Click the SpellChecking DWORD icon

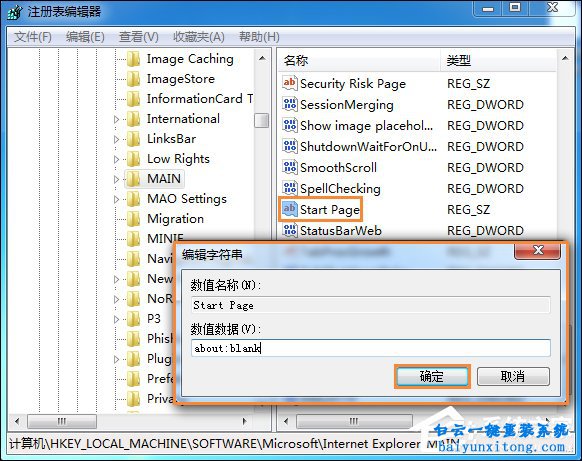(x=290, y=188)
